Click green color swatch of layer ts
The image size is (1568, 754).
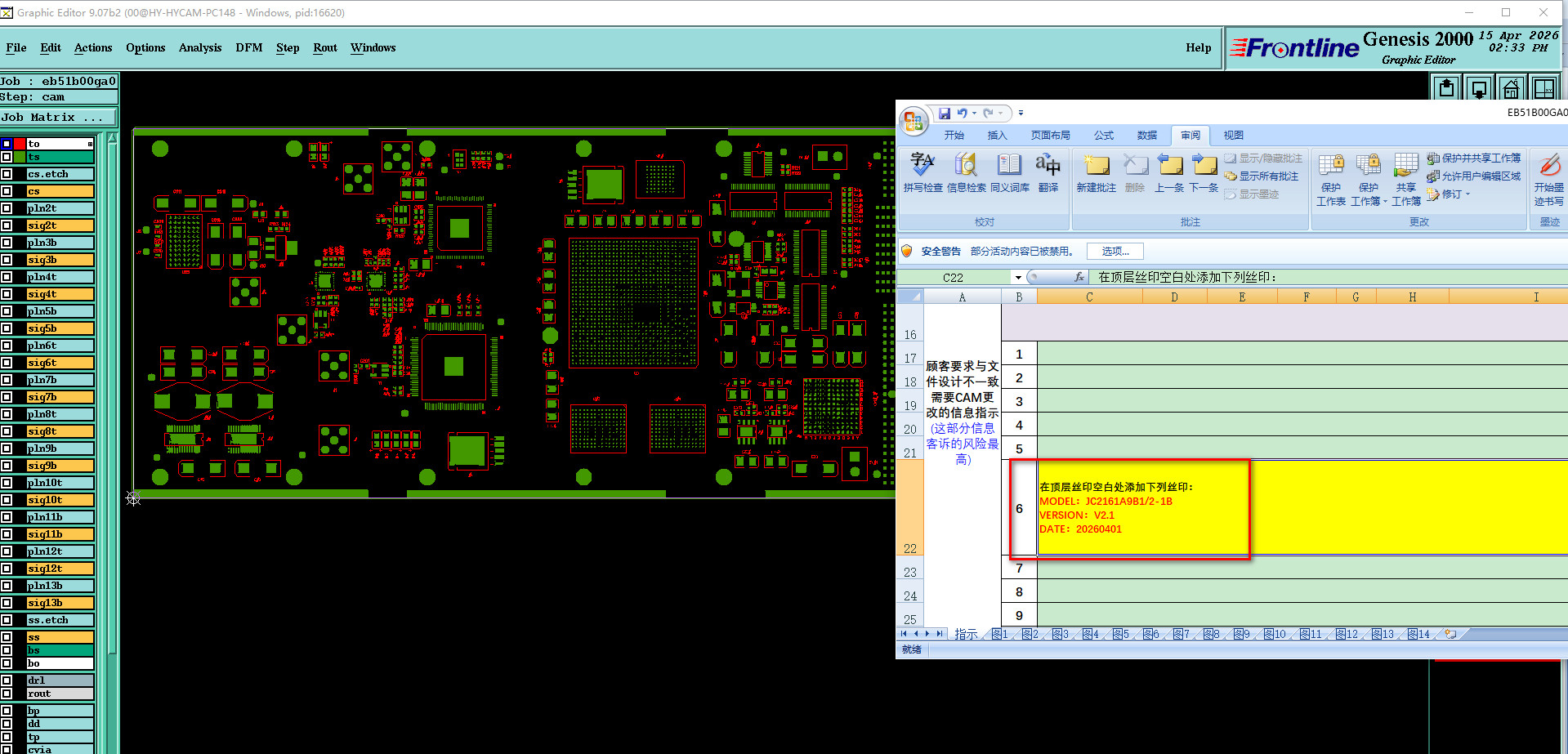(x=20, y=157)
